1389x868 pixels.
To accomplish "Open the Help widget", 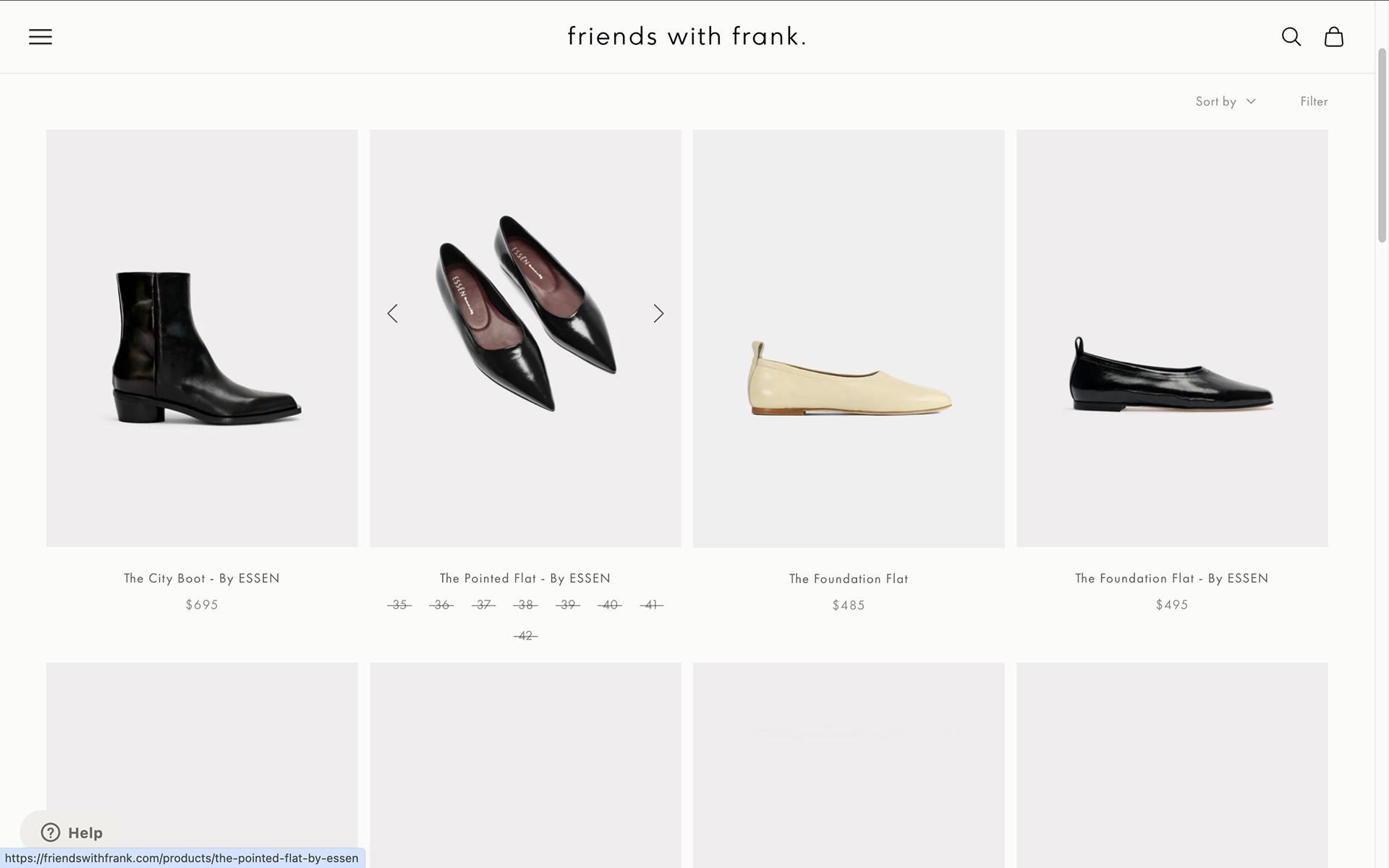I will [72, 833].
